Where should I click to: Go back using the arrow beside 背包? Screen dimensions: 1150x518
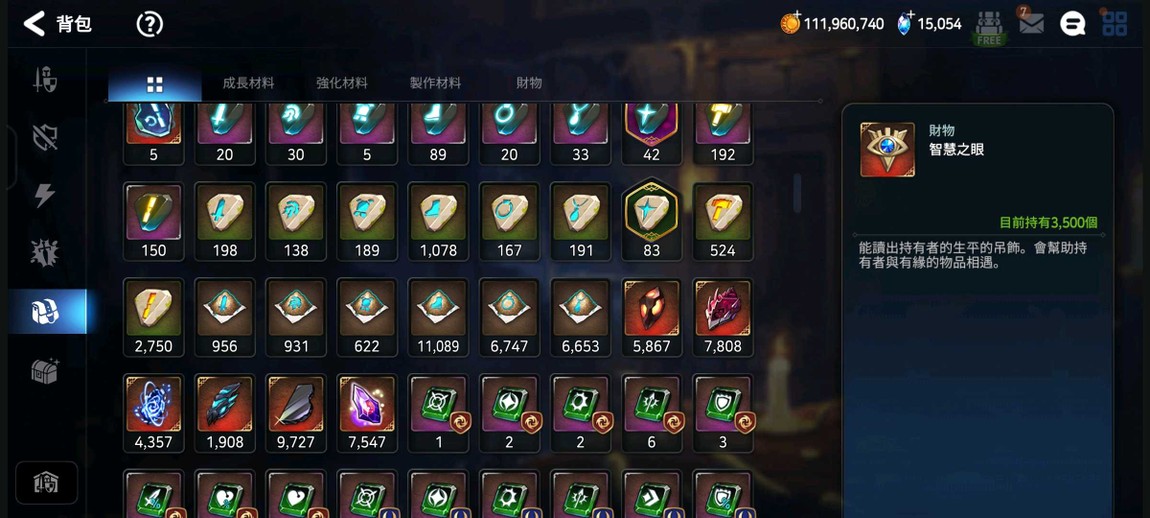(x=34, y=23)
